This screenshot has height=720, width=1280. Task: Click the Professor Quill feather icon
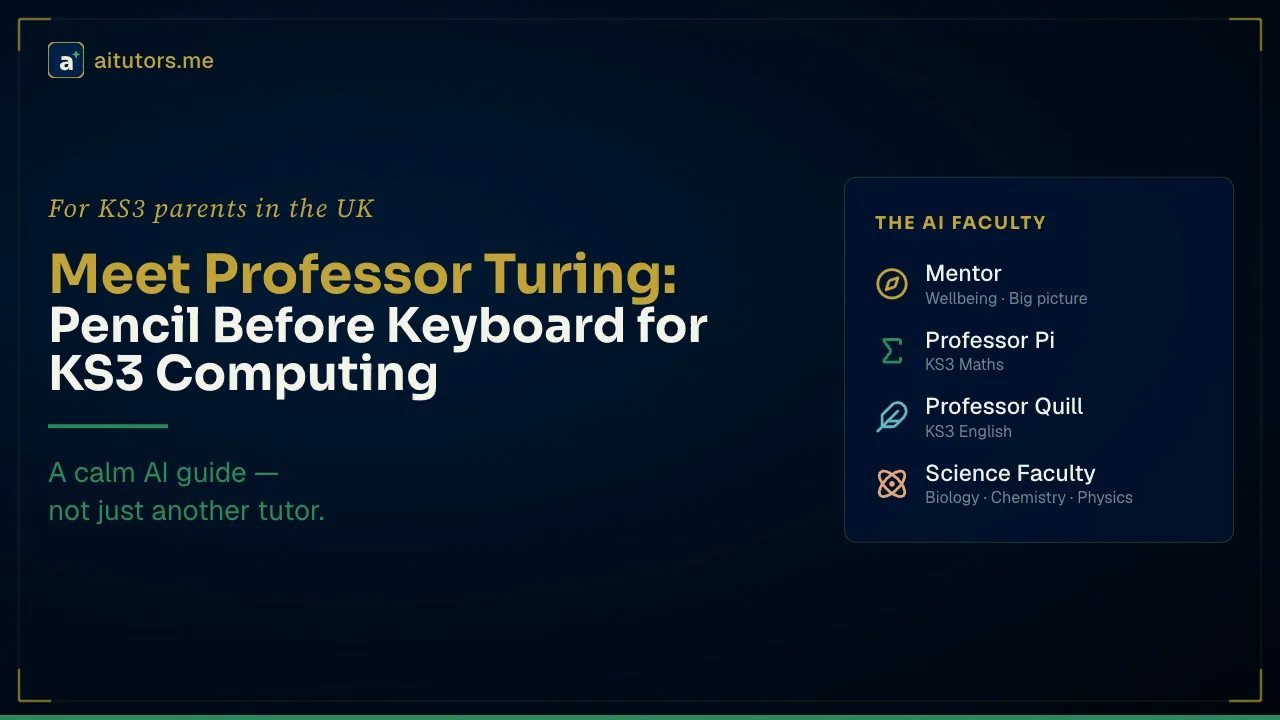tap(892, 417)
